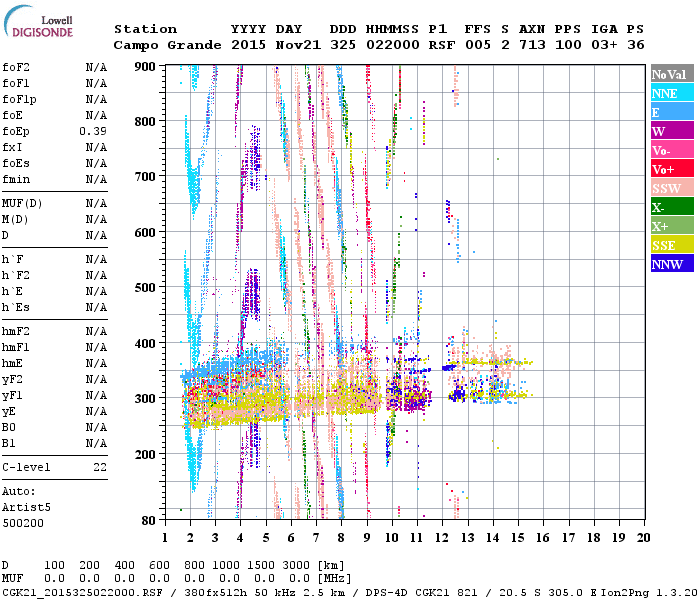This screenshot has height=600, width=700.
Task: Click the RSF program value
Action: click(x=442, y=45)
